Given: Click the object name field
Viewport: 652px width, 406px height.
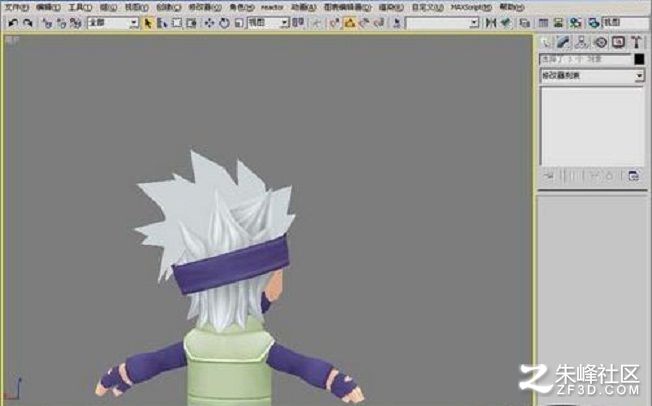Looking at the screenshot, I should click(x=585, y=59).
